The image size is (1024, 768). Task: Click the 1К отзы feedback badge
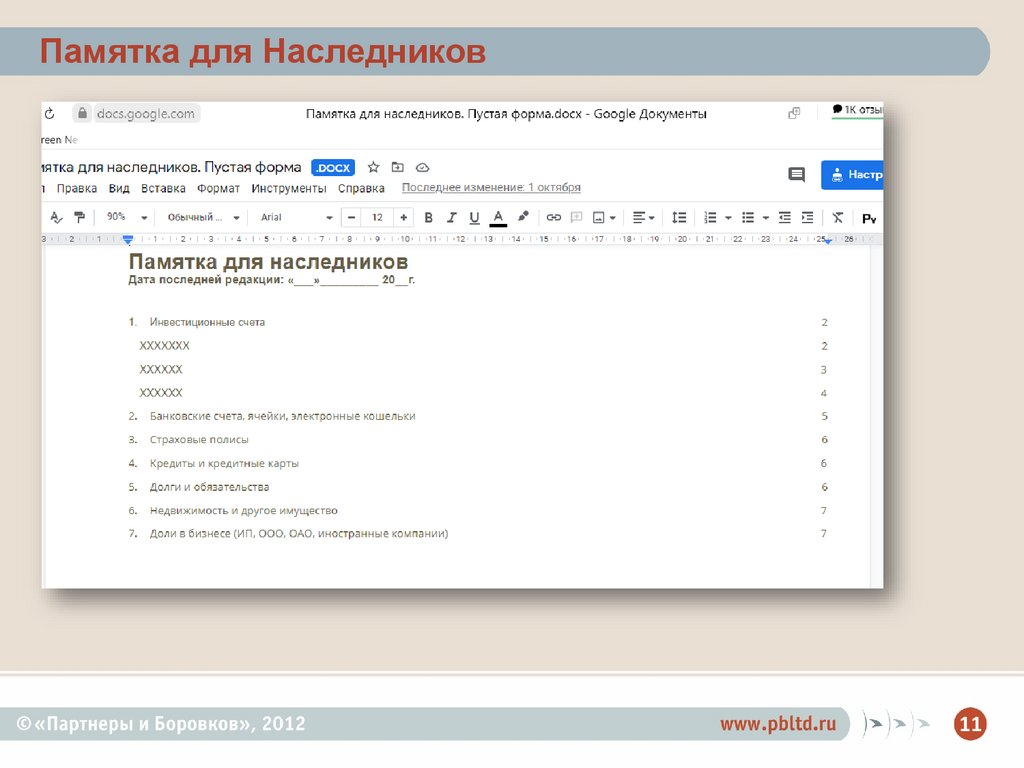point(857,110)
